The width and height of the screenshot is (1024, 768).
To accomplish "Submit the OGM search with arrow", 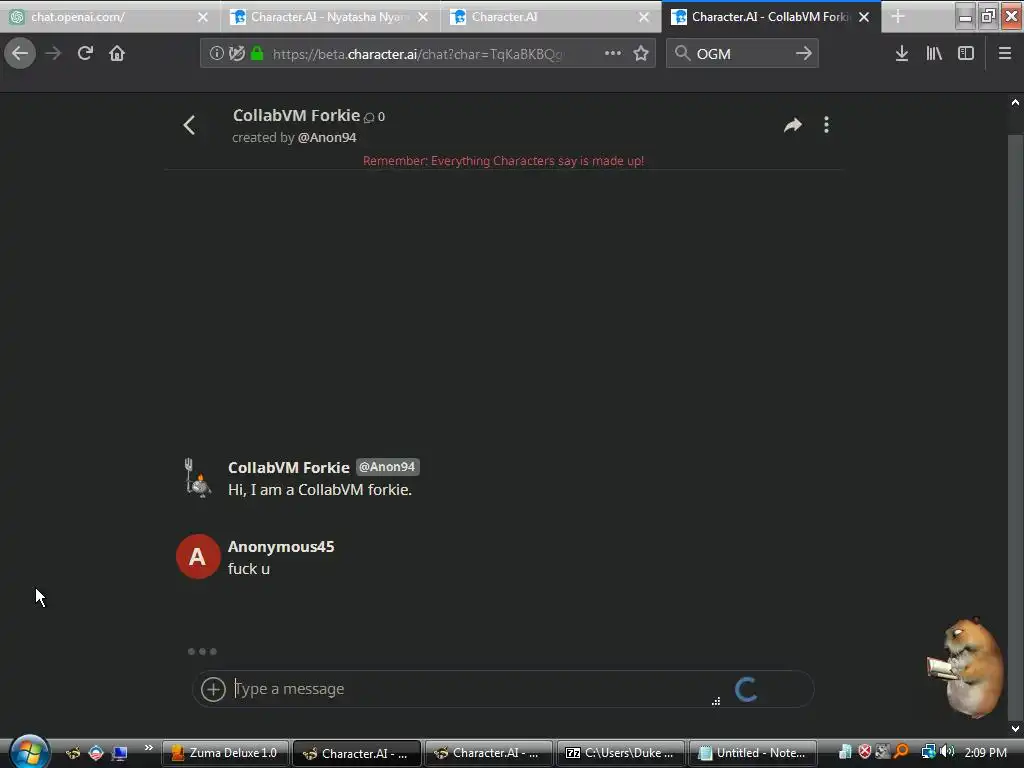I will (x=803, y=54).
